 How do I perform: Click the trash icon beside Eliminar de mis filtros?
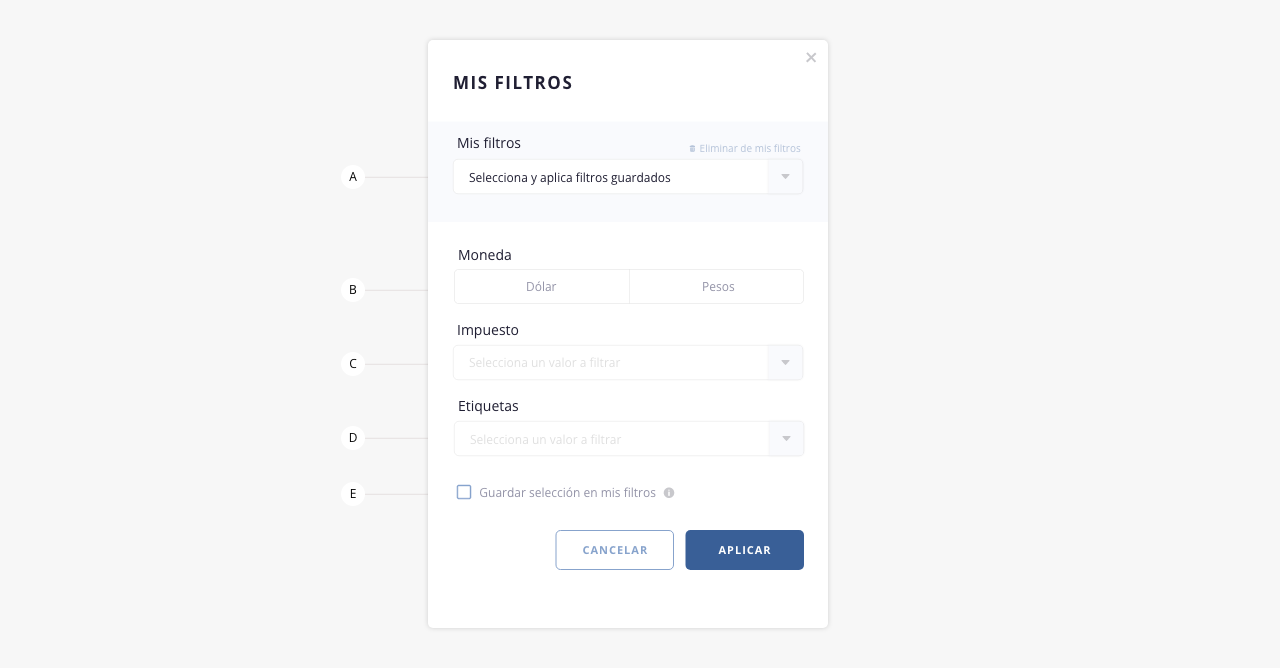[692, 149]
